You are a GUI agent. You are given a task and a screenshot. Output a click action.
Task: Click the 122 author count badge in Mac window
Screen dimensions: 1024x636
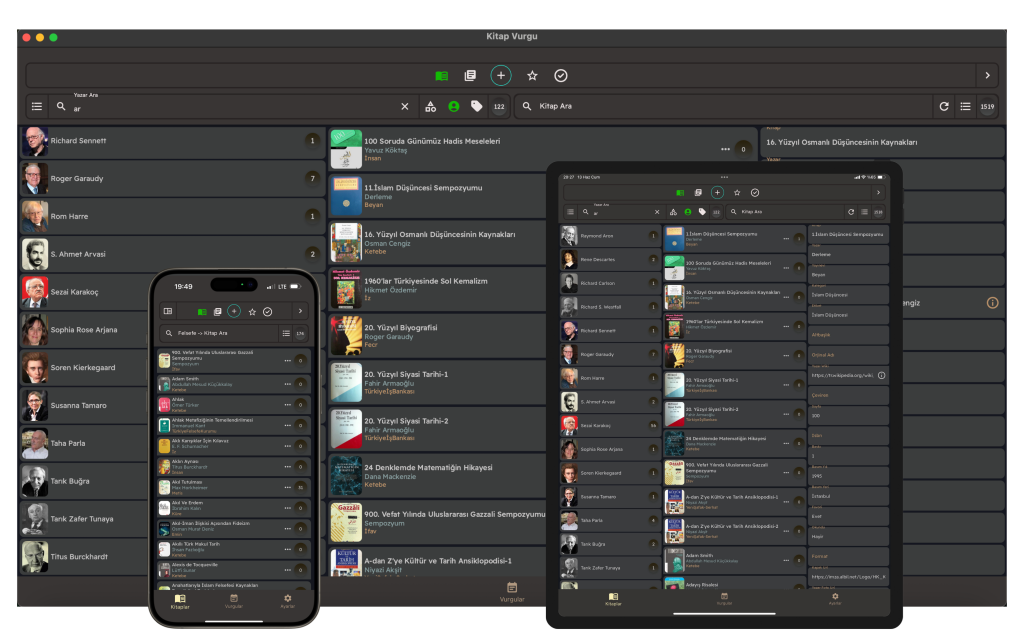[499, 106]
